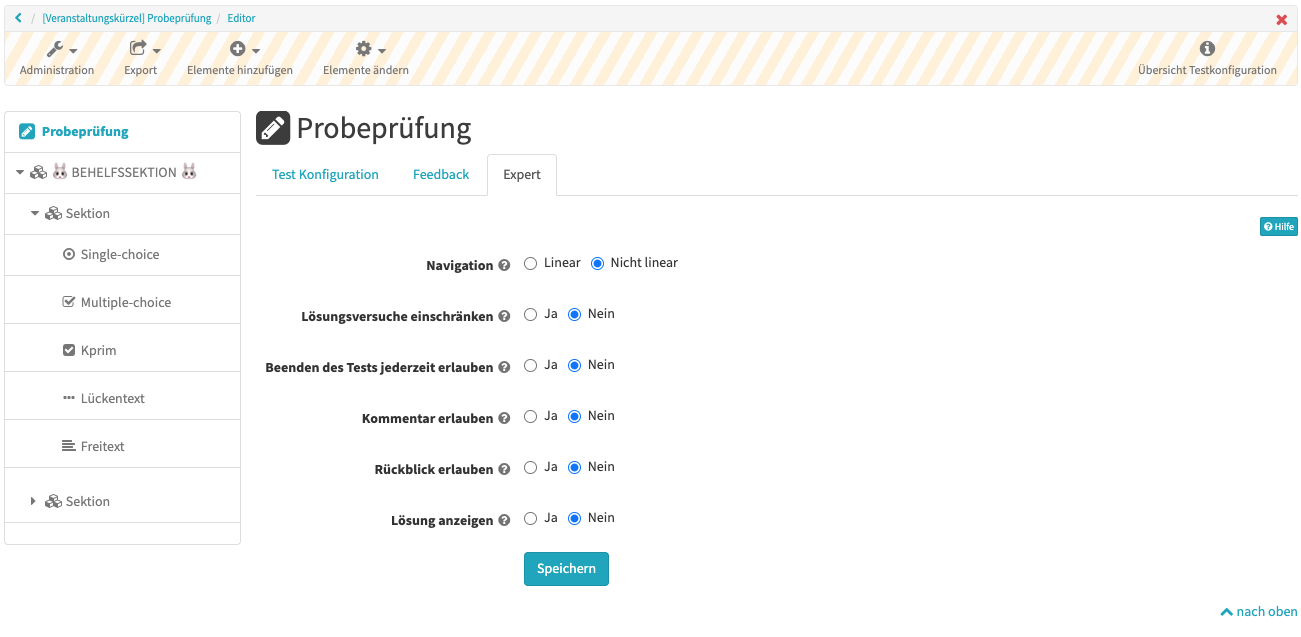This screenshot has height=637, width=1301.
Task: Click the Speichern button
Action: (566, 568)
